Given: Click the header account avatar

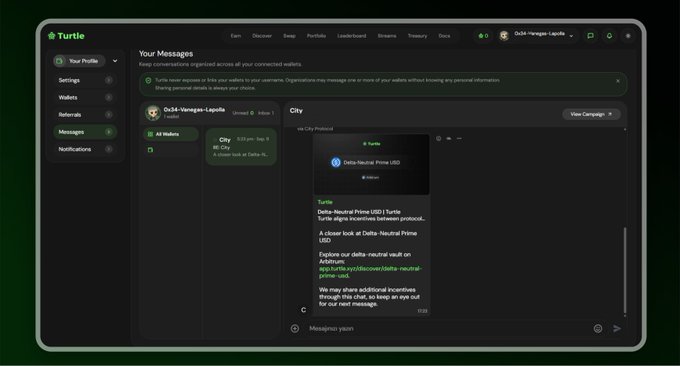Looking at the screenshot, I should coord(503,36).
